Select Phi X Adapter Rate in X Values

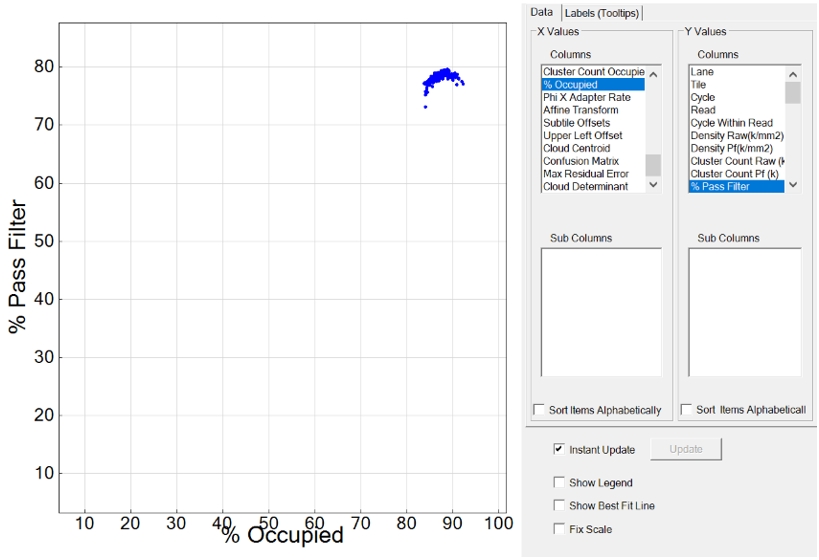586,98
